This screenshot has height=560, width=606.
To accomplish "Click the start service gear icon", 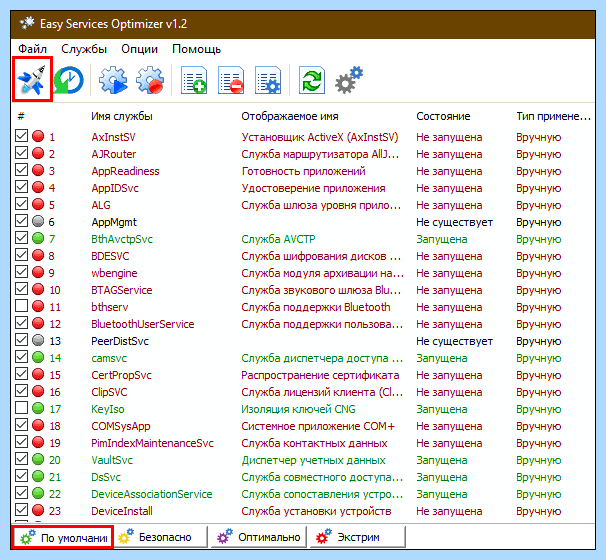I will tap(113, 80).
